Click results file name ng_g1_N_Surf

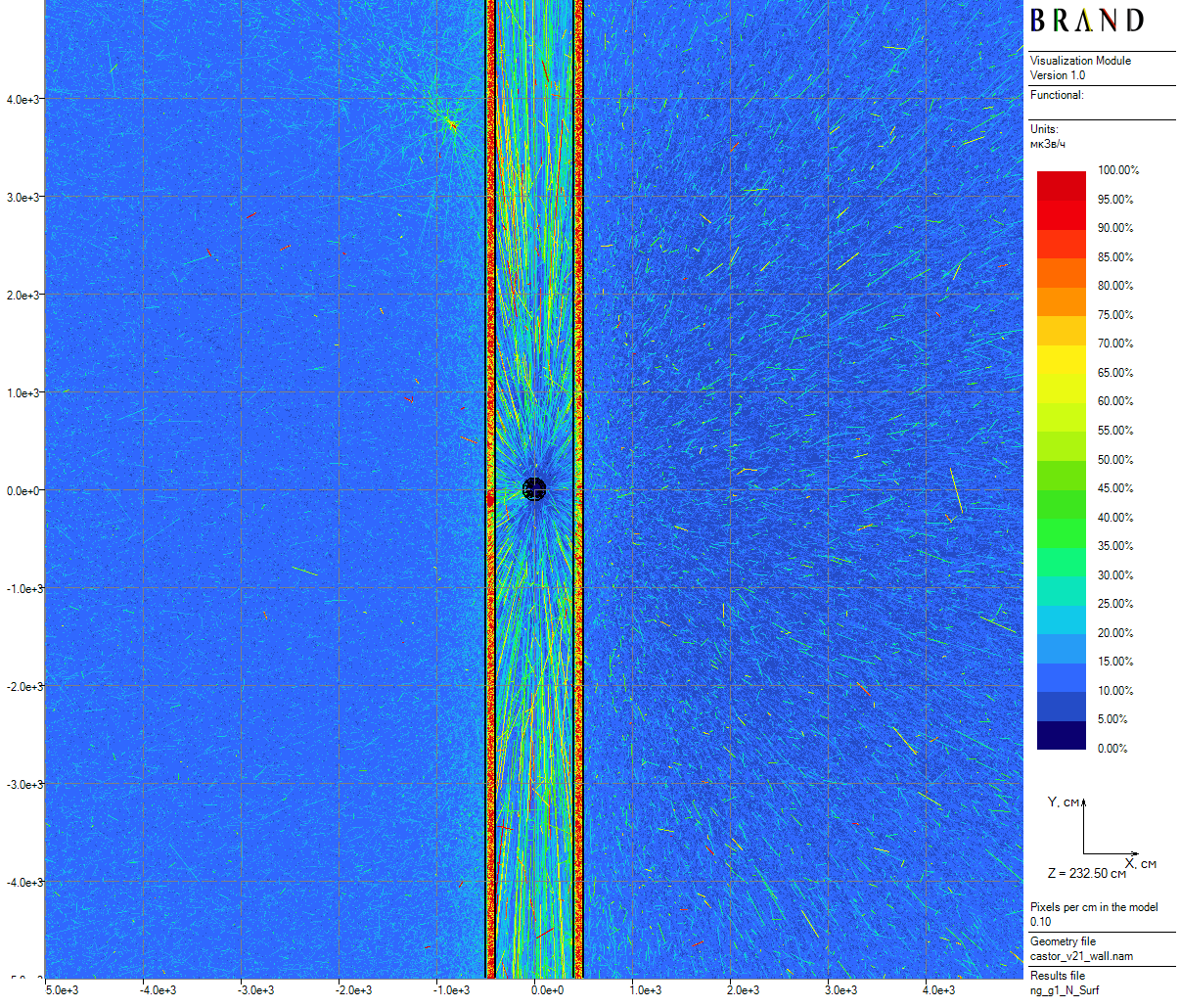click(x=1065, y=990)
